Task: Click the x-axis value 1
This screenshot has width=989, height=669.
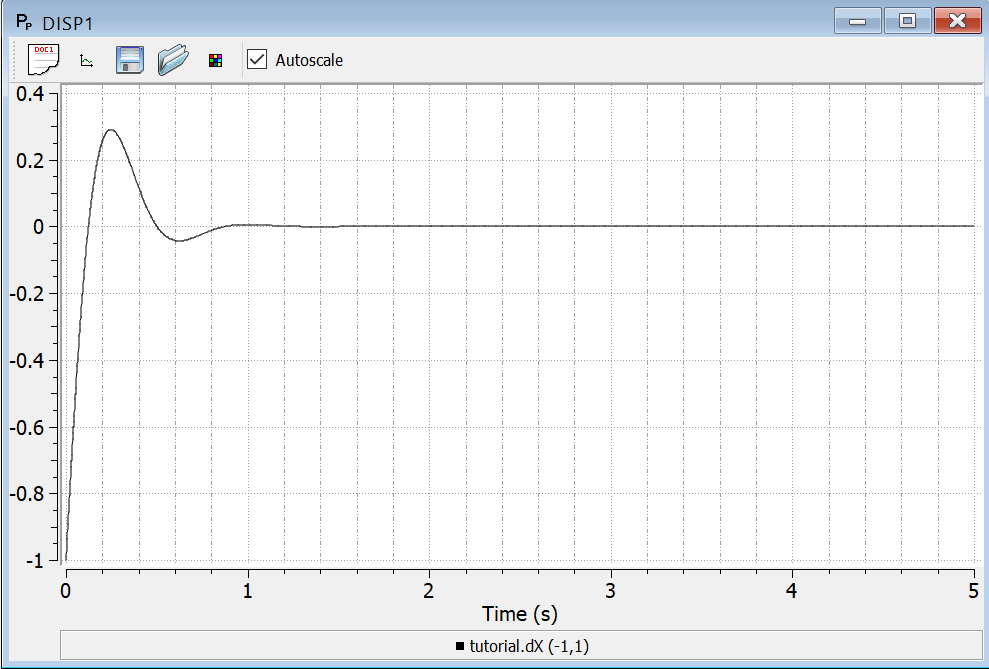Action: click(x=247, y=591)
